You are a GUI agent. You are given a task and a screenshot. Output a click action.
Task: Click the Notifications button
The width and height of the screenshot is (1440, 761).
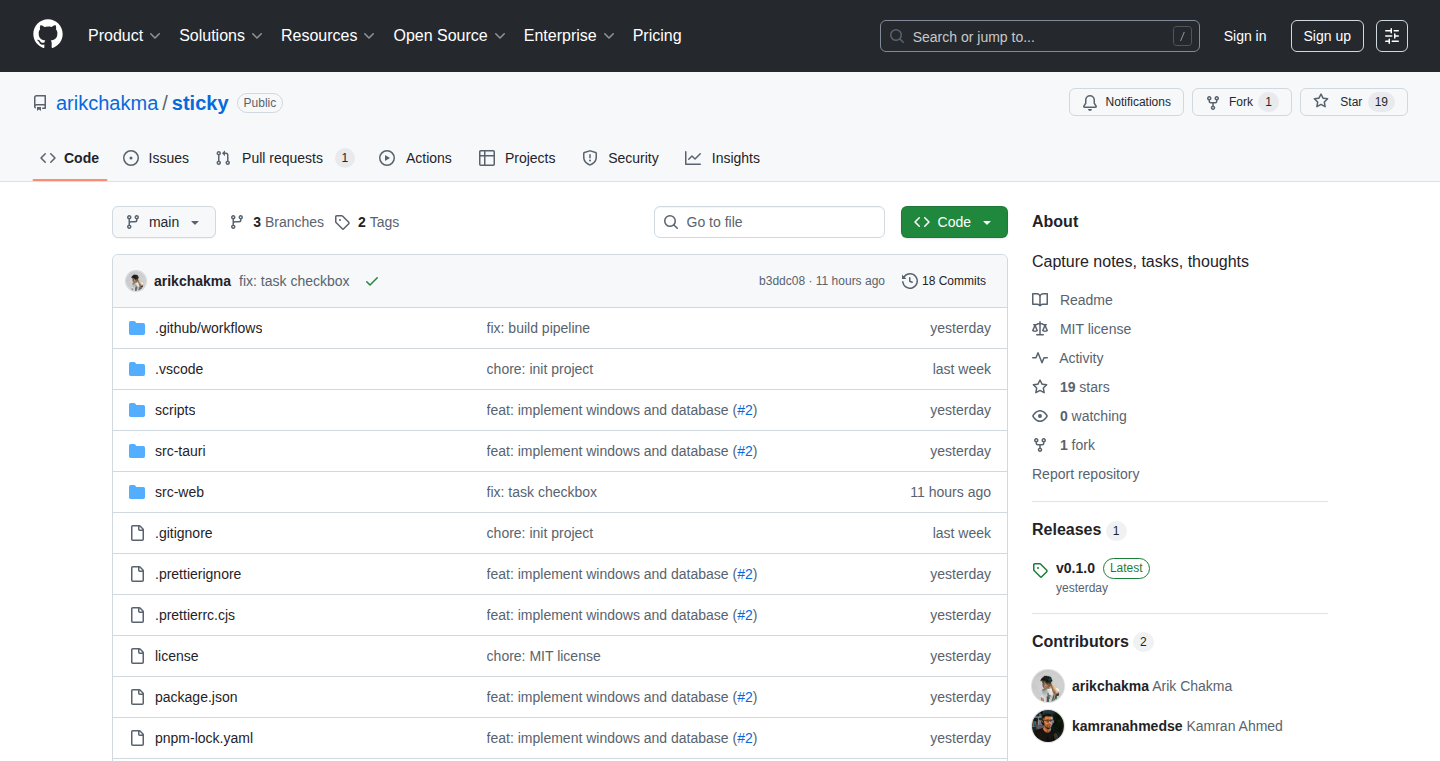click(x=1127, y=102)
